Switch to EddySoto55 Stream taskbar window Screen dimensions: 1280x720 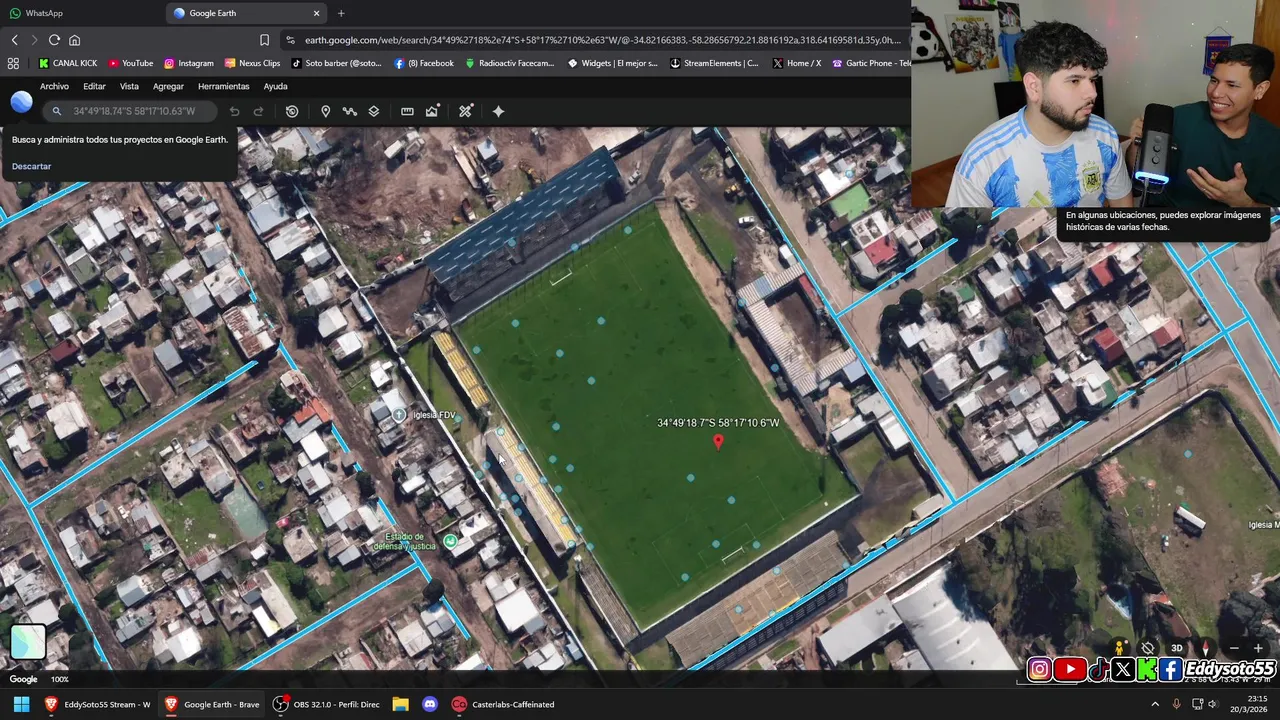[x=97, y=704]
